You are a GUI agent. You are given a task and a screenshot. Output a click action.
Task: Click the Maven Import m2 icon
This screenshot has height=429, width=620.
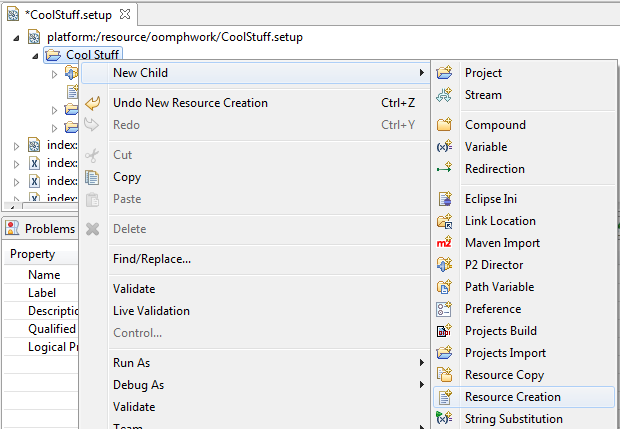tap(445, 243)
